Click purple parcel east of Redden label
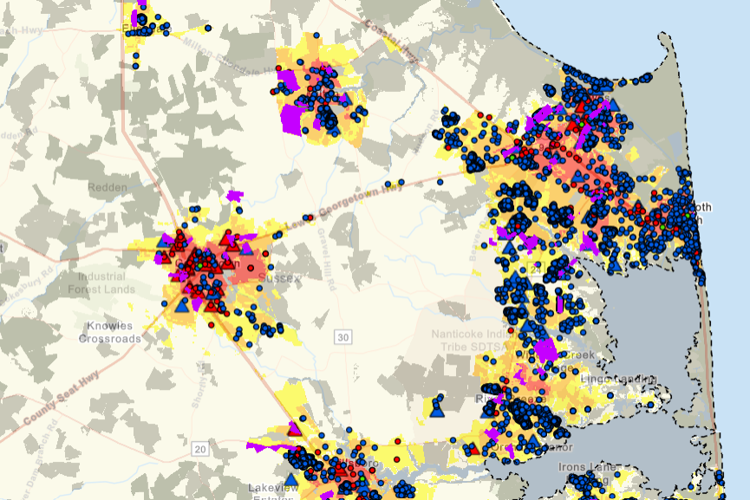This screenshot has width=750, height=500. [234, 196]
